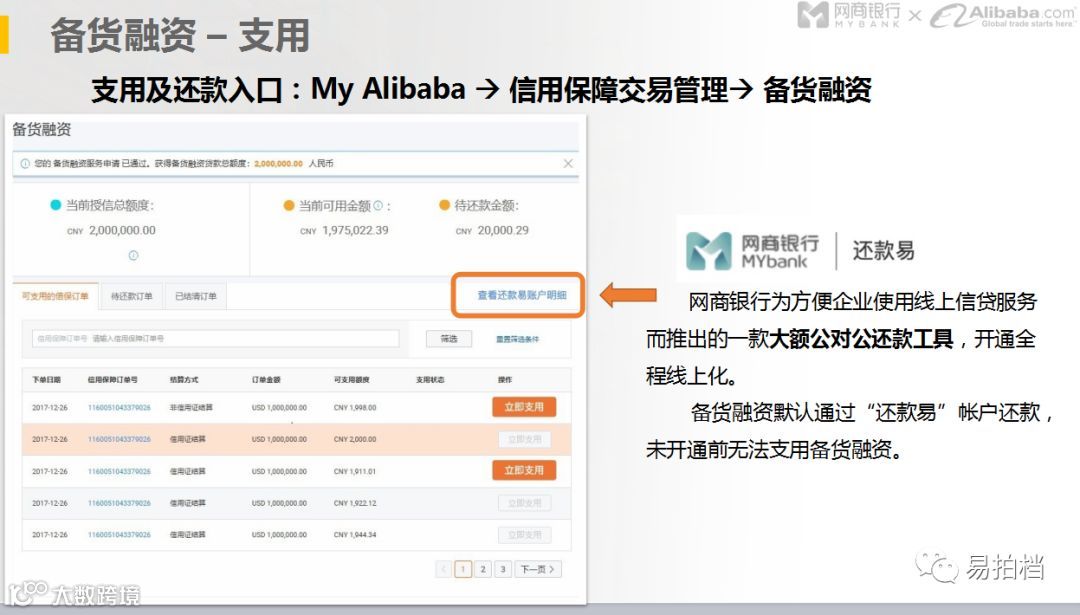Viewport: 1080px width, 615px height.
Task: Click the 可支用额度 column header
Action: coord(351,380)
